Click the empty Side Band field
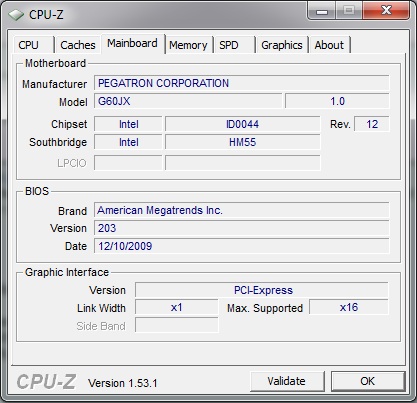417x403 pixels. pyautogui.click(x=177, y=325)
